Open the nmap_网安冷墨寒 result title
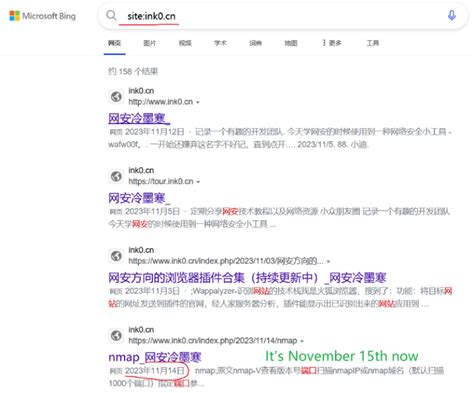 point(155,357)
